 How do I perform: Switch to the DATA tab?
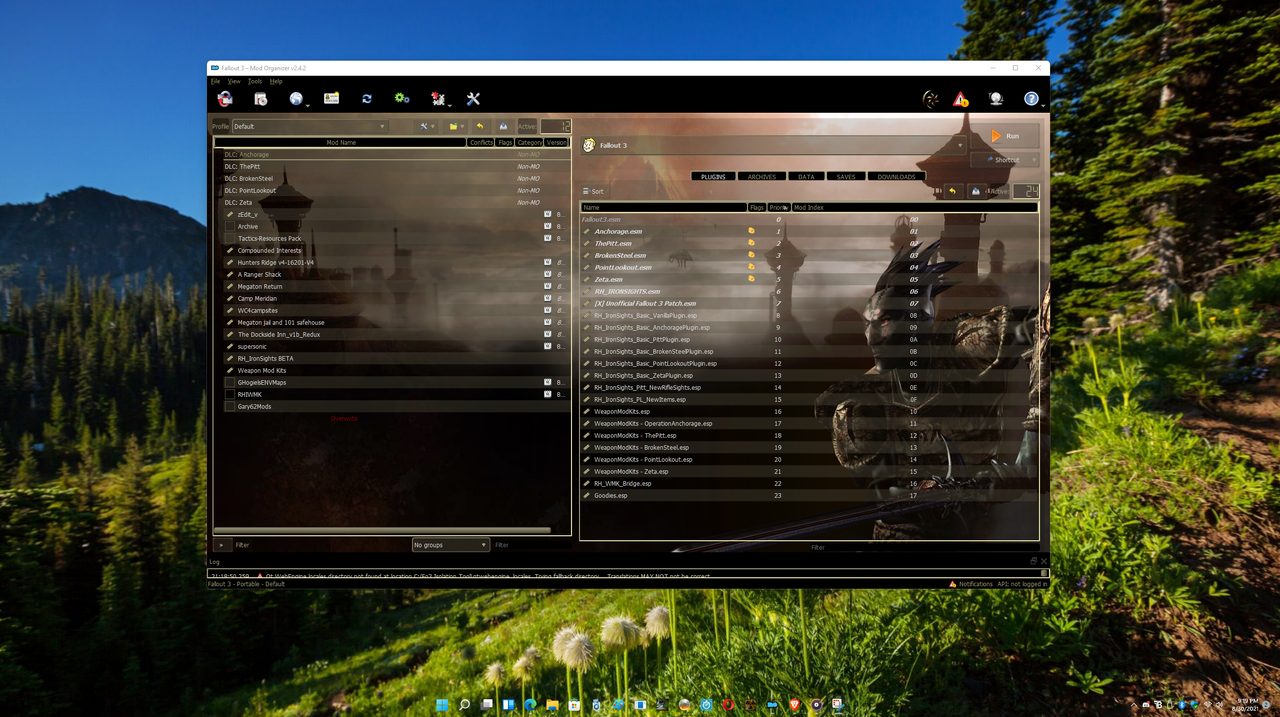[x=806, y=176]
